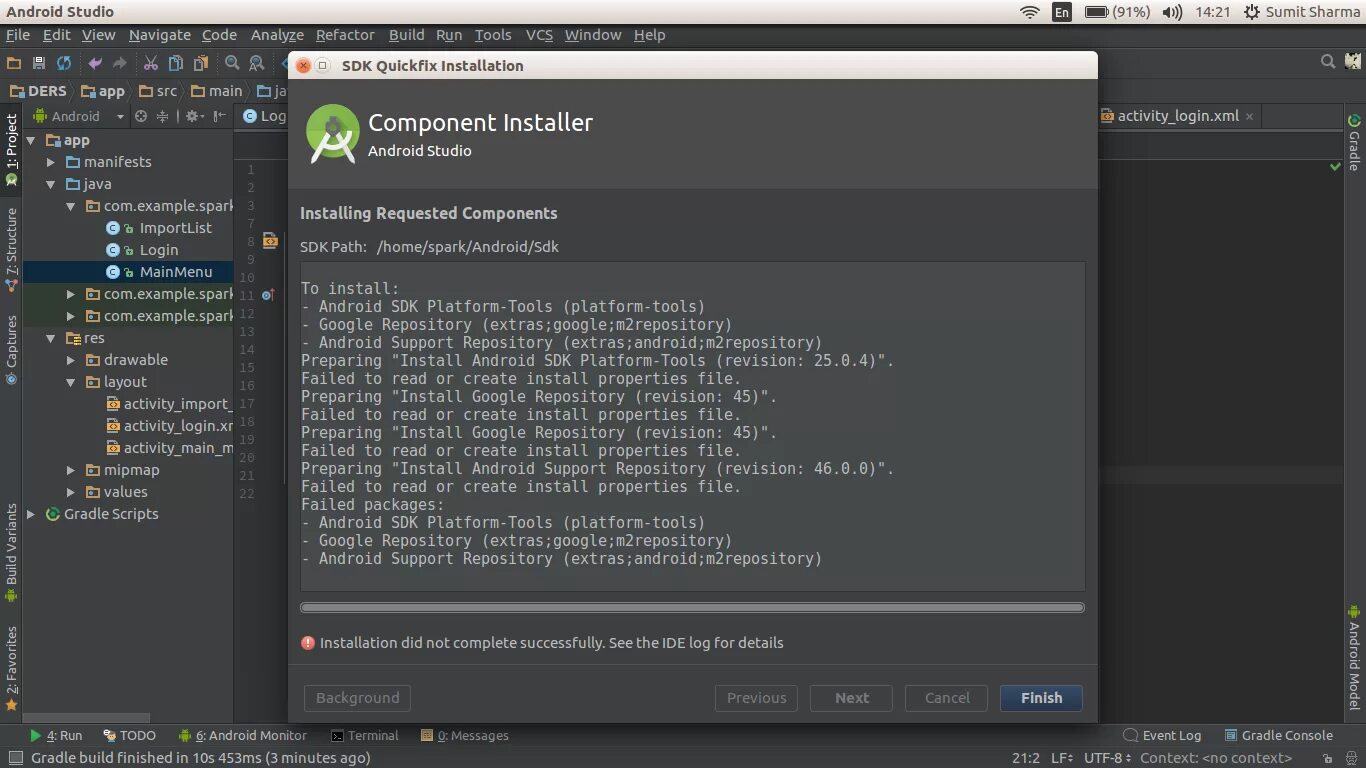
Task: Click the Undo arrow icon
Action: click(x=95, y=63)
